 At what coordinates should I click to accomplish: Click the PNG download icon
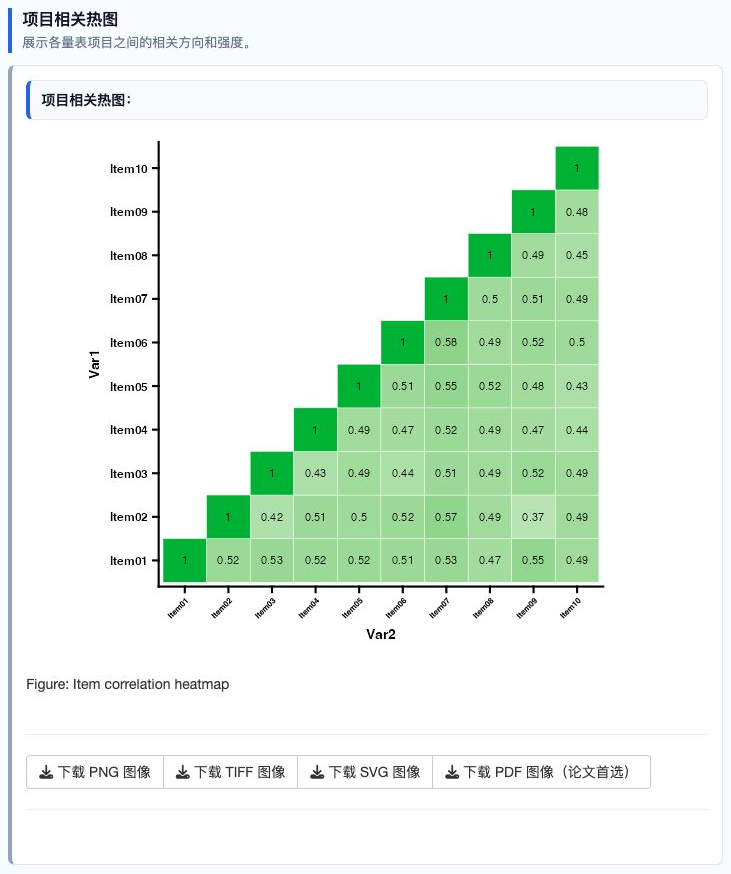pos(46,772)
